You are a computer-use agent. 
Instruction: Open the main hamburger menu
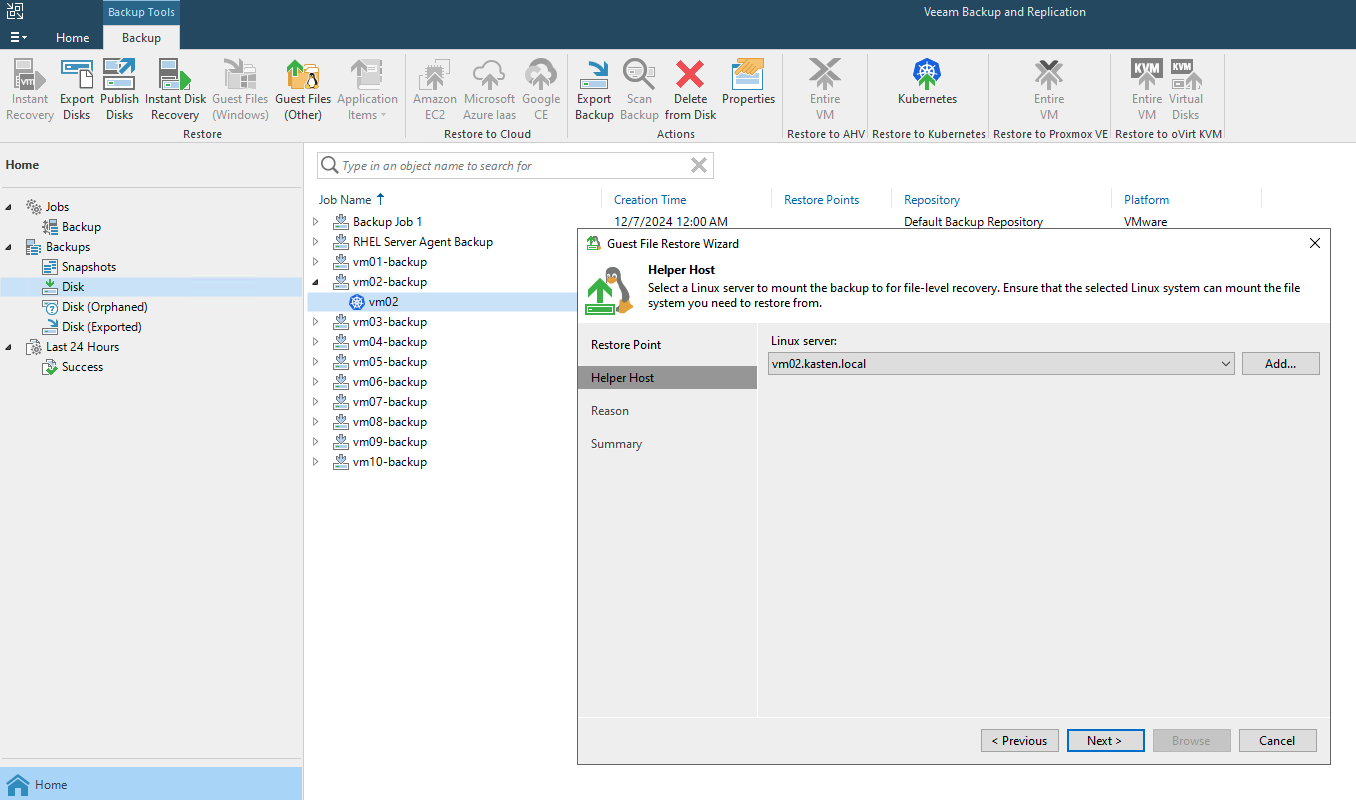19,37
